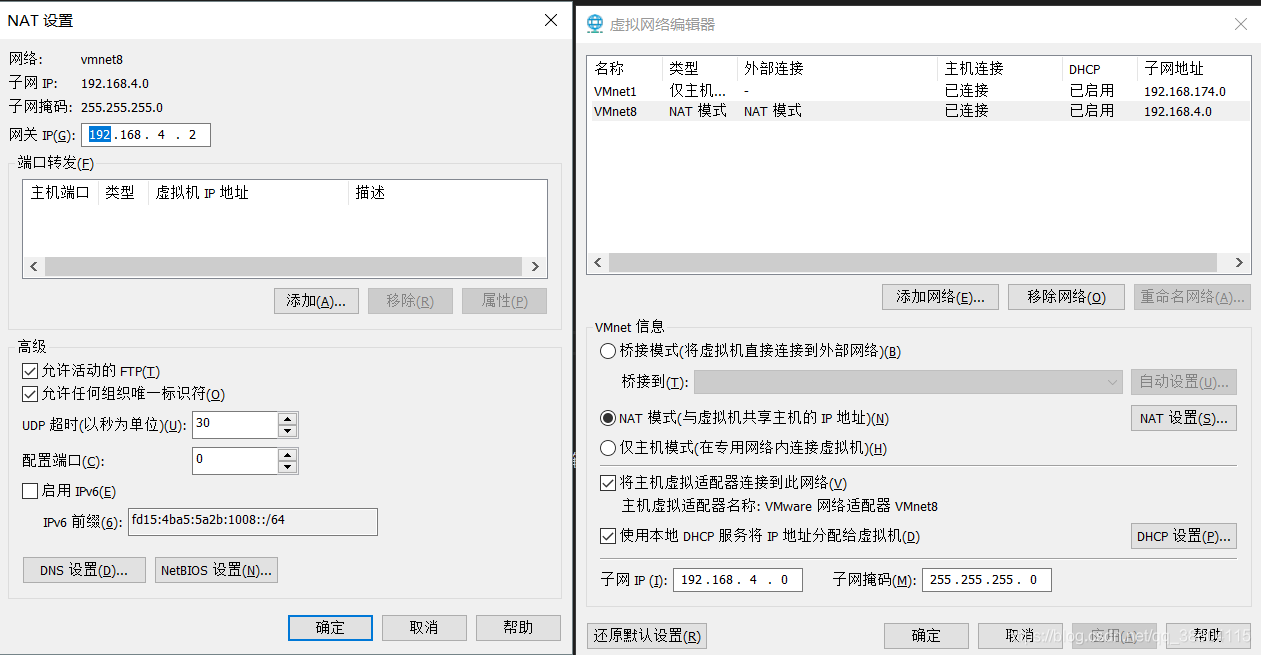Select 仅主机模式 radio button
The height and width of the screenshot is (655, 1261).
pyautogui.click(x=607, y=448)
